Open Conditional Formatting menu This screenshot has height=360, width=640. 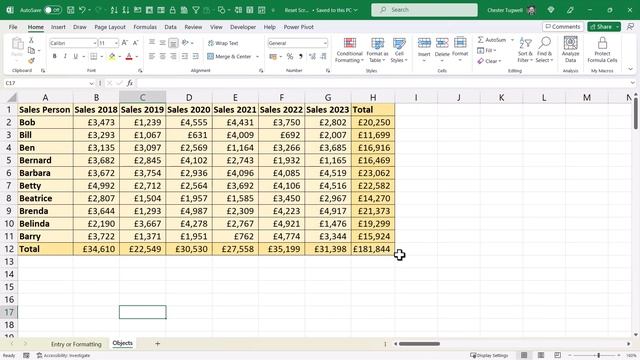point(349,50)
